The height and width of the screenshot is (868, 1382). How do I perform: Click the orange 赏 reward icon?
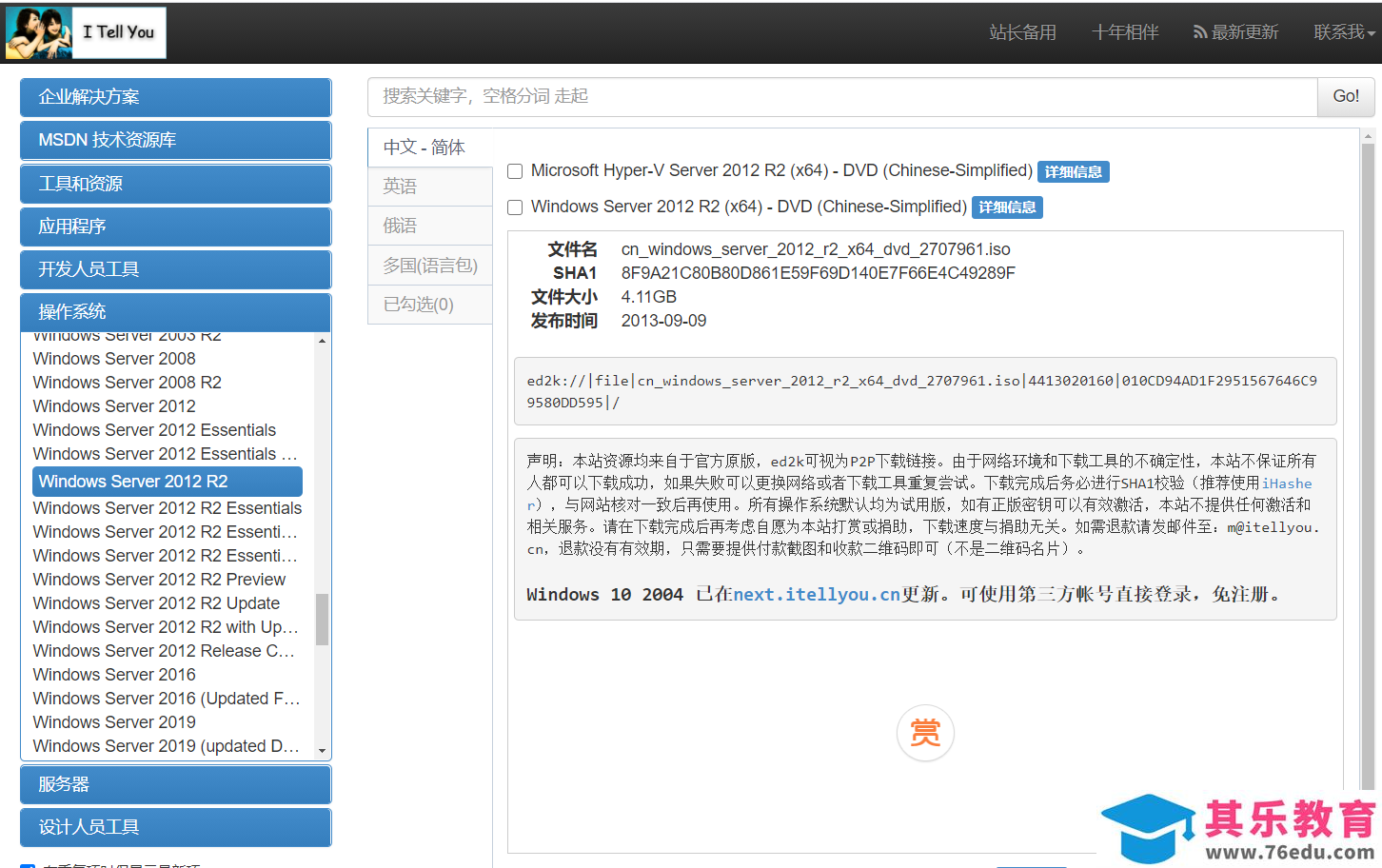coord(925,732)
